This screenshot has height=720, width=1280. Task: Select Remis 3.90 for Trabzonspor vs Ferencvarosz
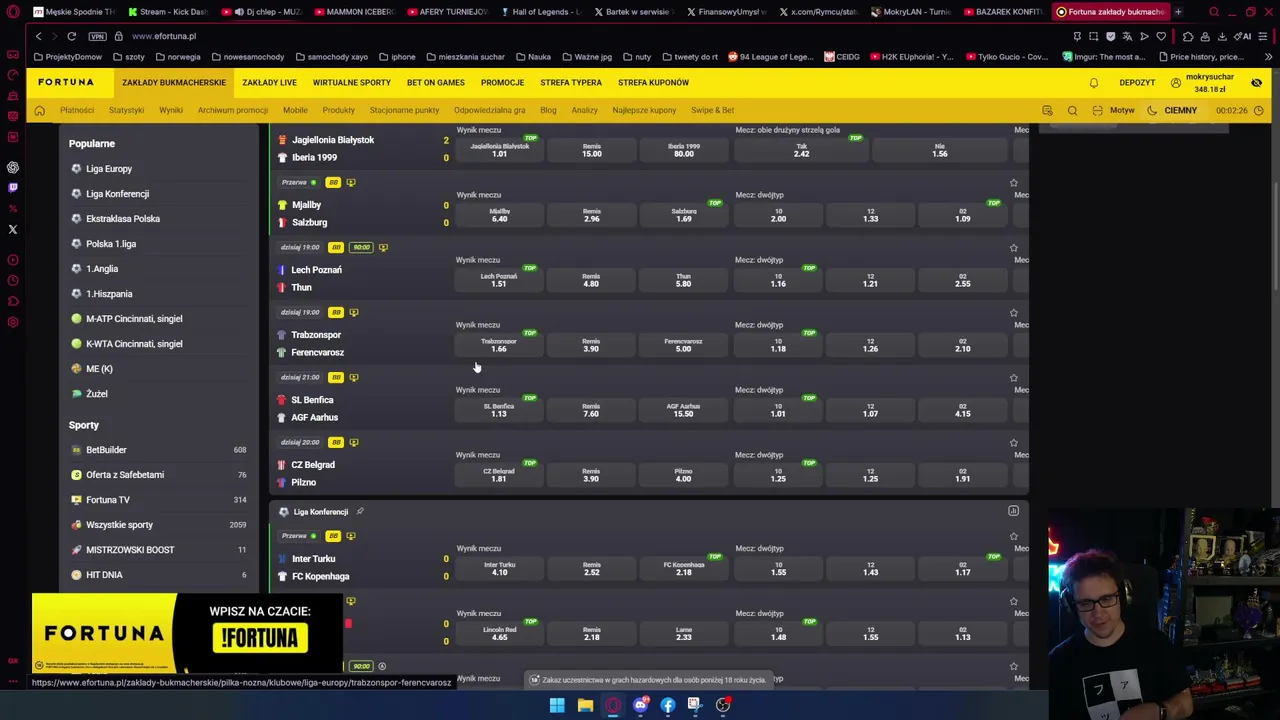pos(591,345)
